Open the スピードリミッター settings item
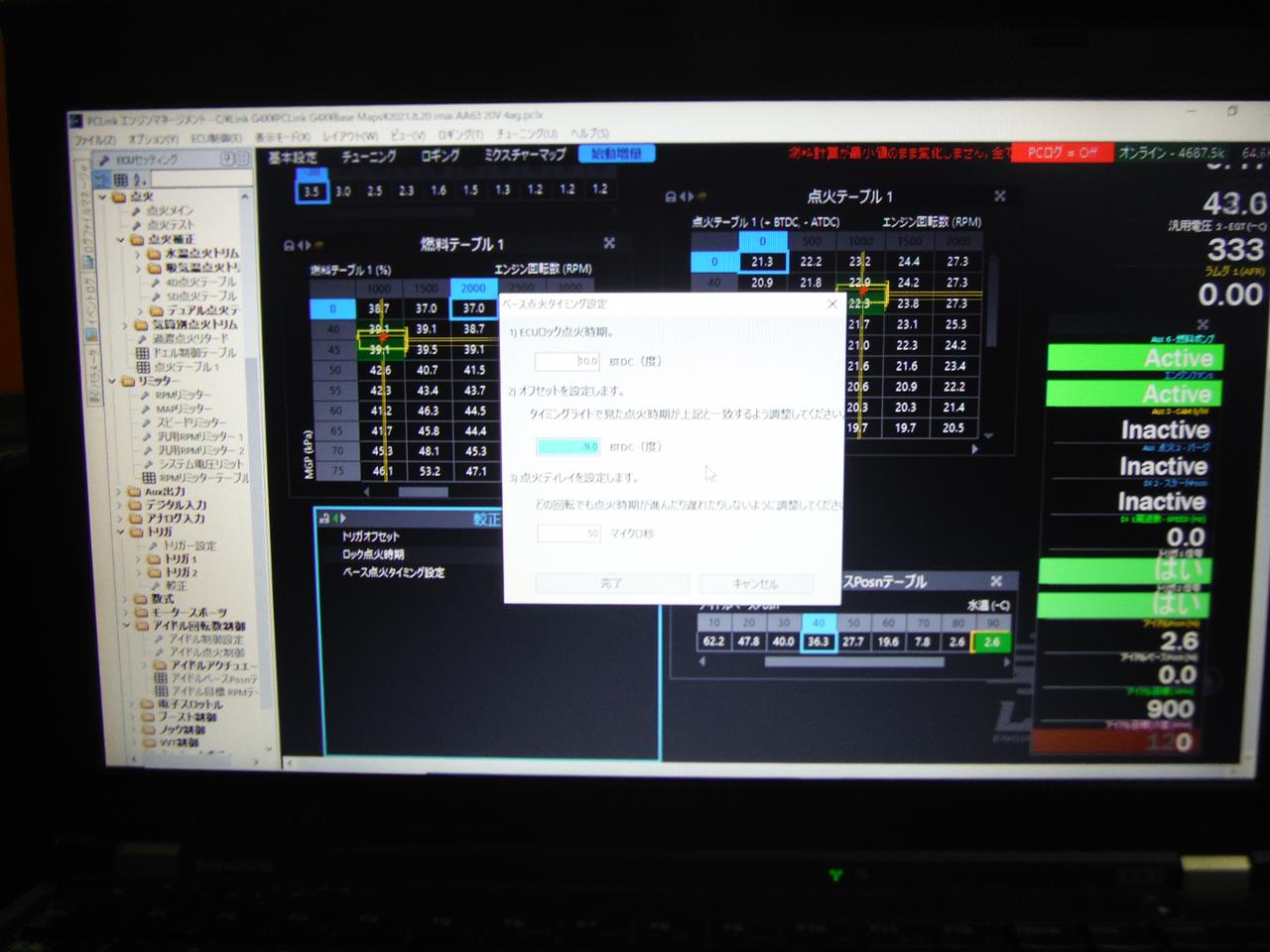 (187, 422)
